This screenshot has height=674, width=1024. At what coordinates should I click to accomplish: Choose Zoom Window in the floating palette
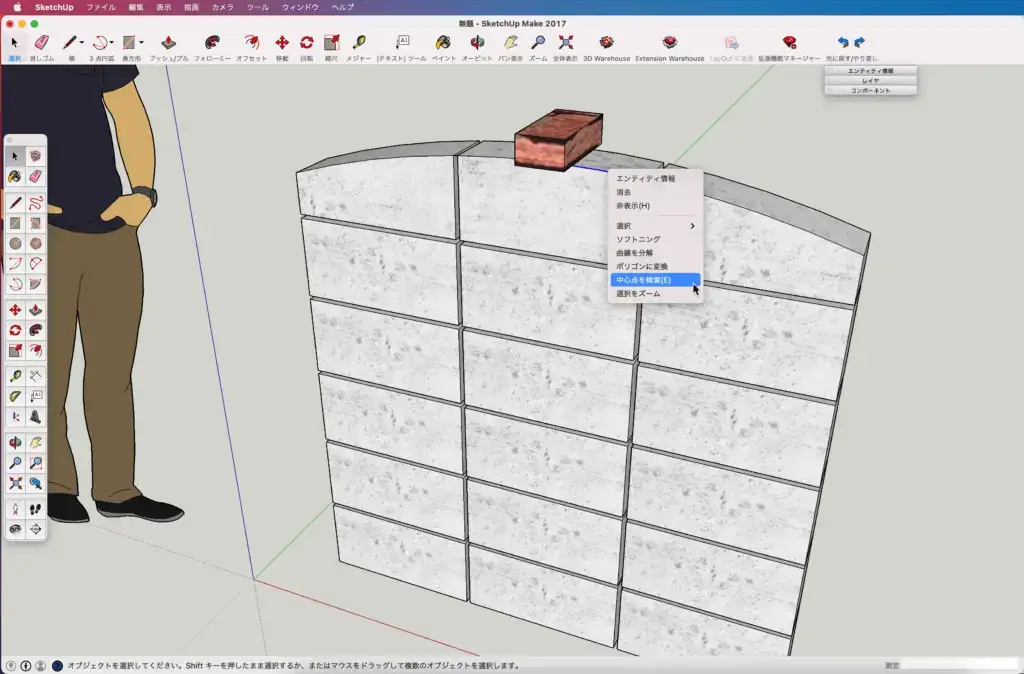[35, 463]
